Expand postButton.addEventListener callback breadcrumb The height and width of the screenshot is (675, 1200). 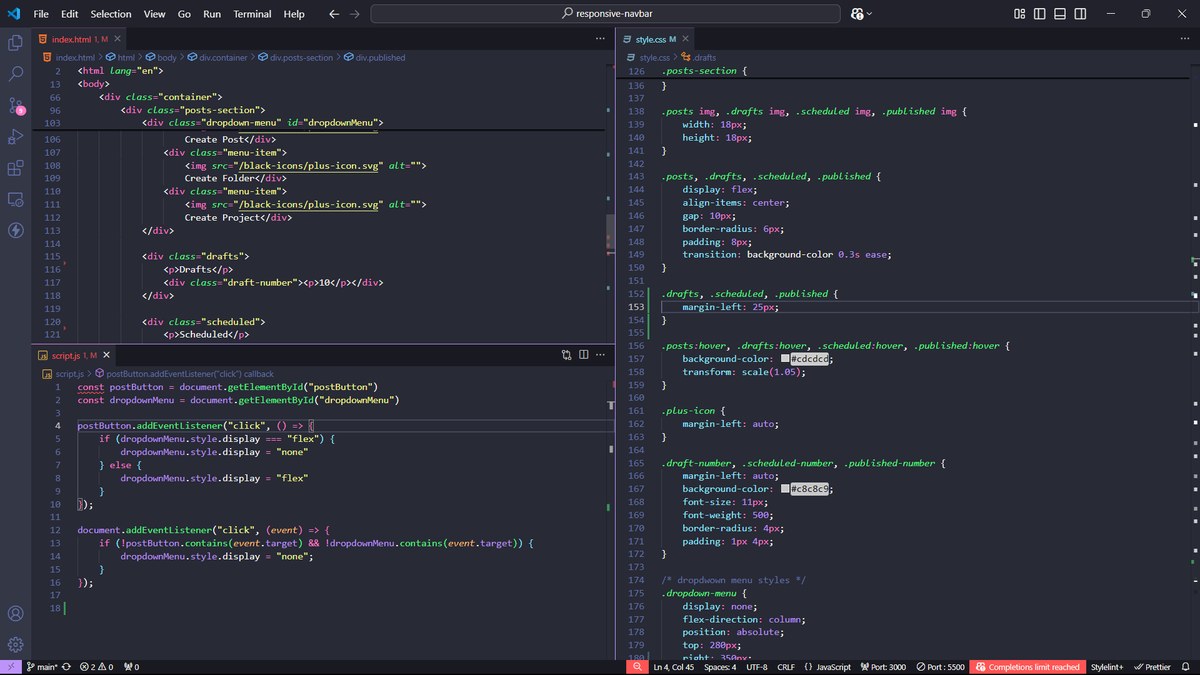[x=184, y=374]
